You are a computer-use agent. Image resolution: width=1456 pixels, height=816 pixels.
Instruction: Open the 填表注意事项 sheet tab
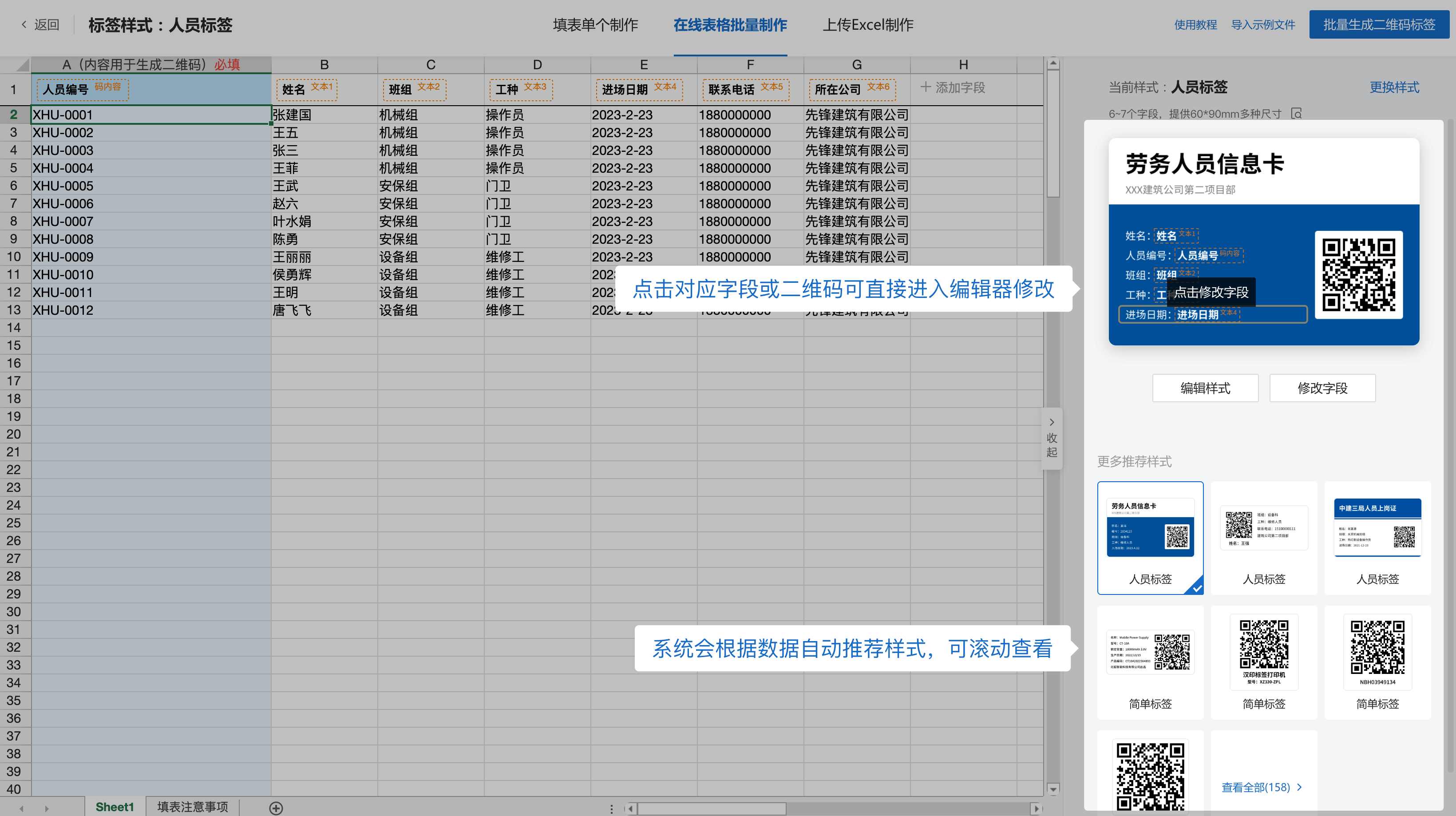tap(192, 807)
